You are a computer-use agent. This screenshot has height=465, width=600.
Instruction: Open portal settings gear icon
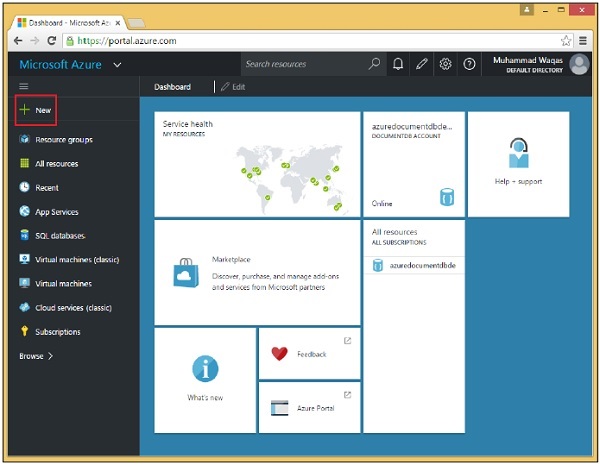click(x=445, y=64)
